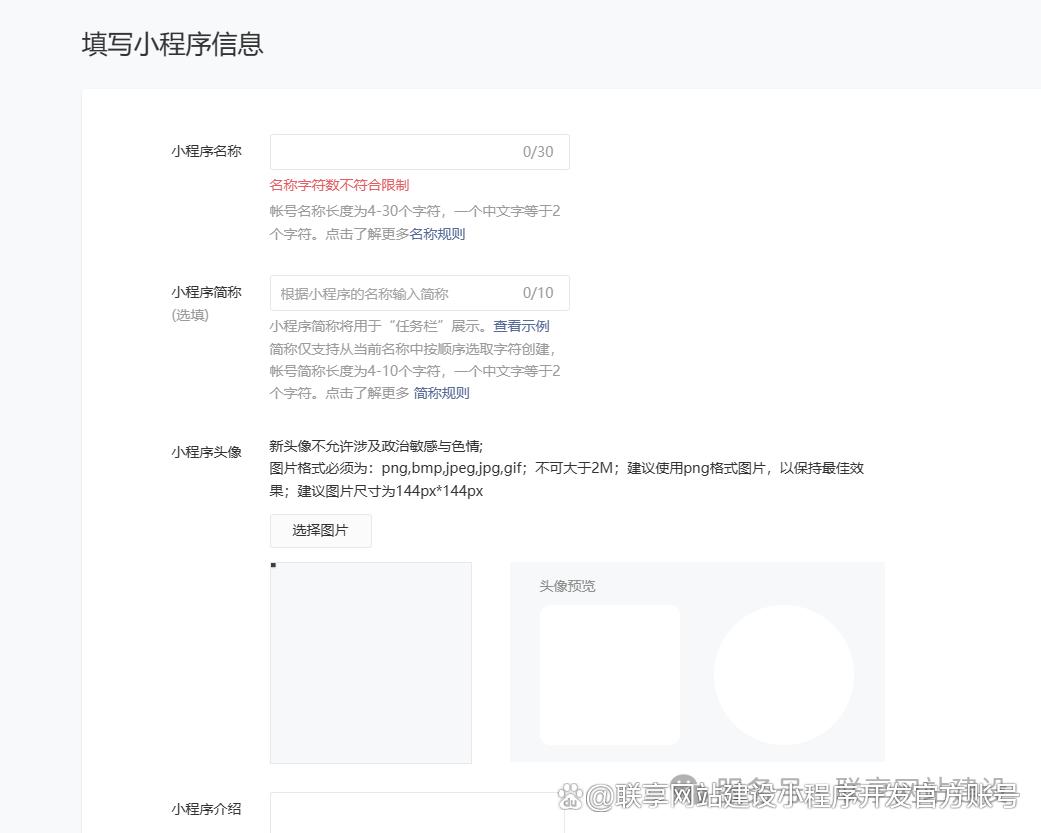The image size is (1041, 833).
Task: Open the 名称规则 link
Action: pos(437,234)
